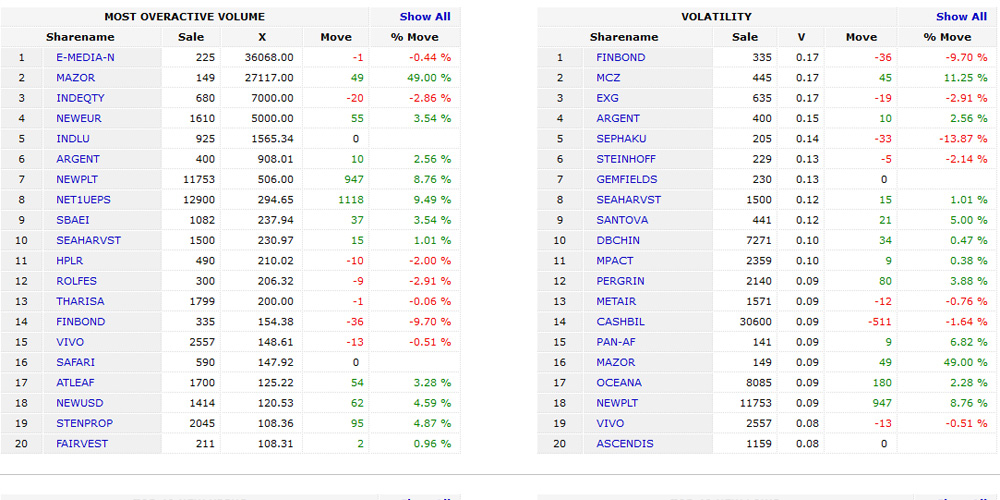This screenshot has width=1000, height=500.
Task: Open the GEMFIELDS share link
Action: [626, 180]
